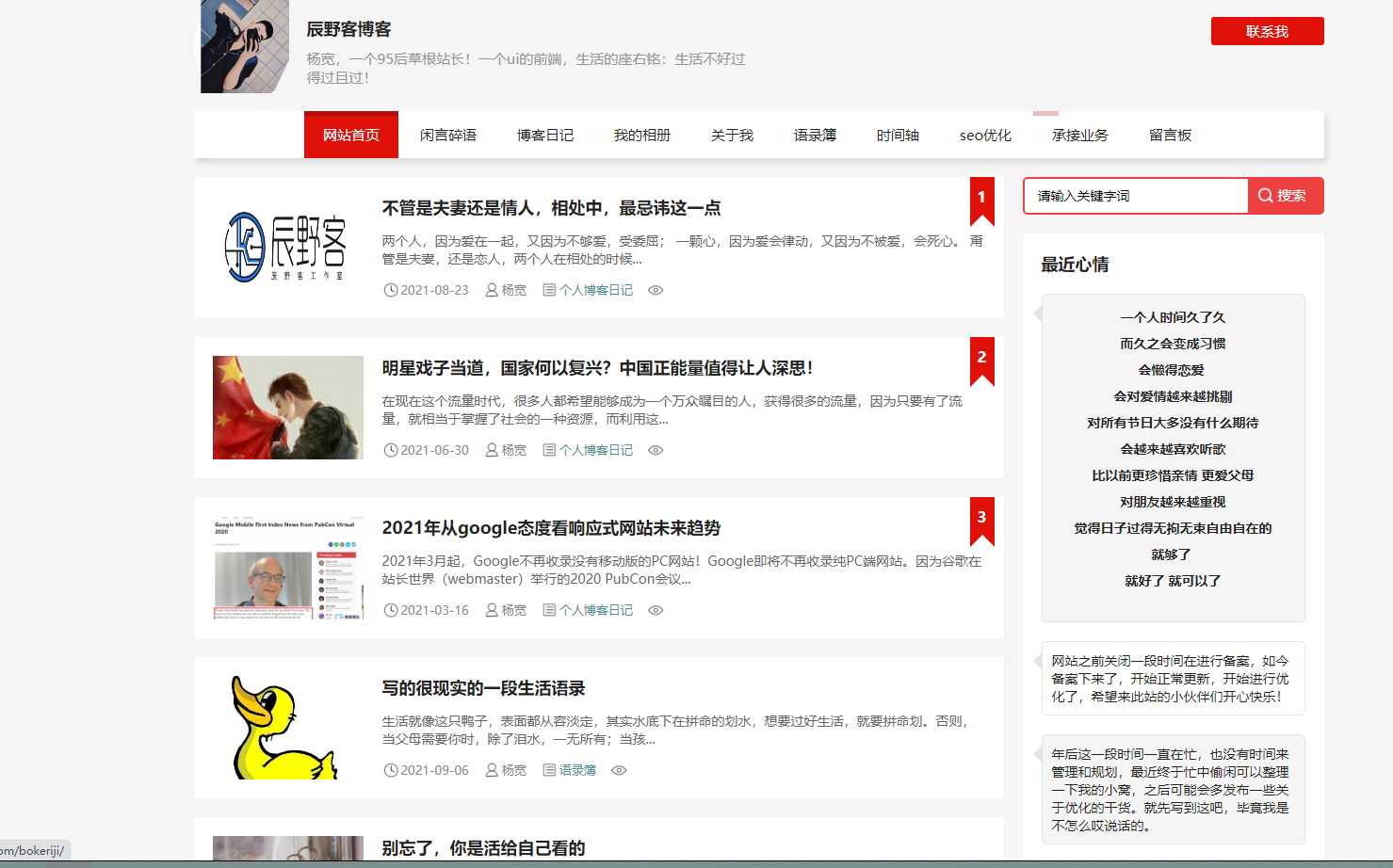
Task: Click the 辰野客 logo thumbnail
Action: (287, 248)
